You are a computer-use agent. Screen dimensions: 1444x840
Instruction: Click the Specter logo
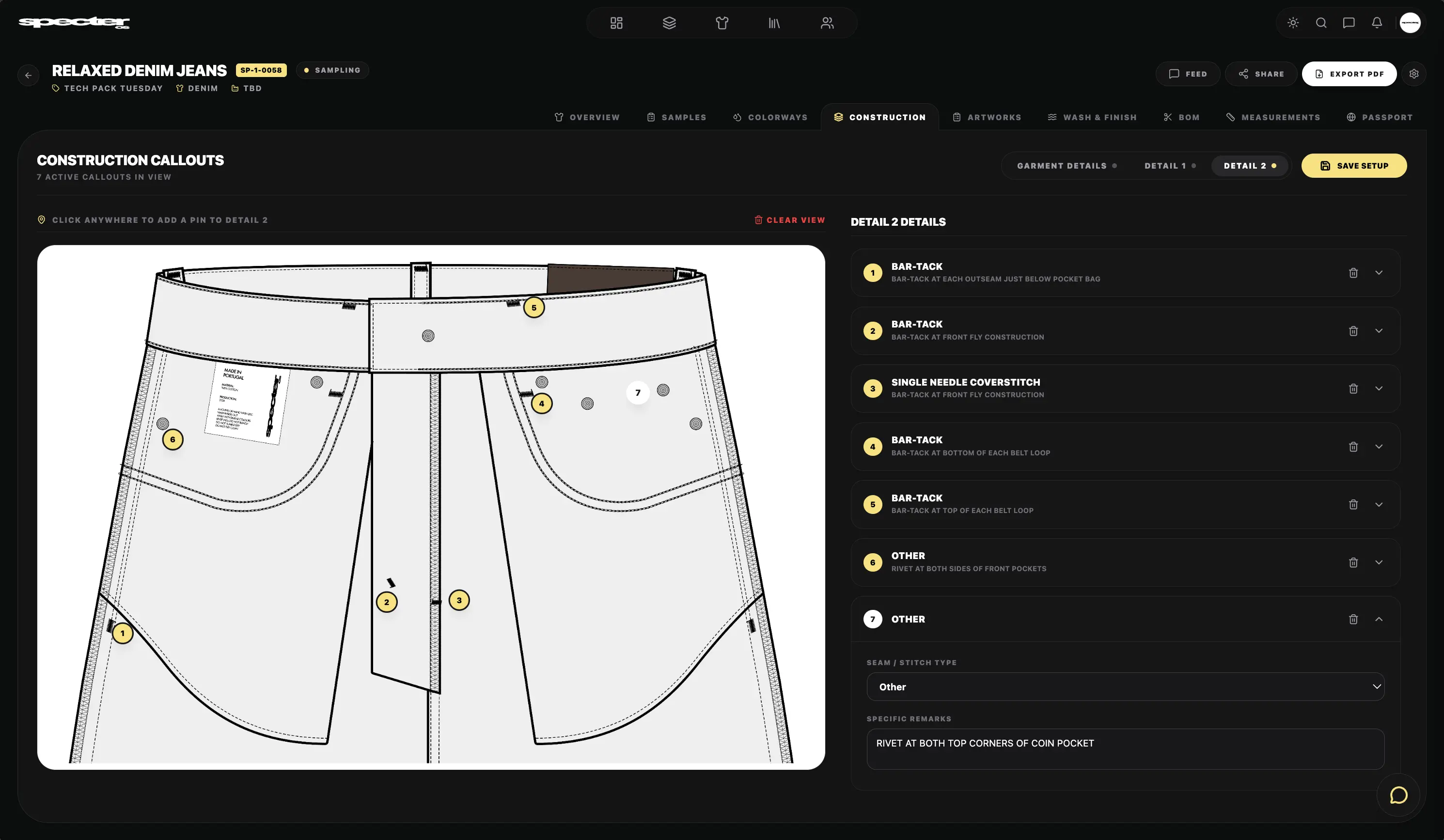pyautogui.click(x=74, y=22)
